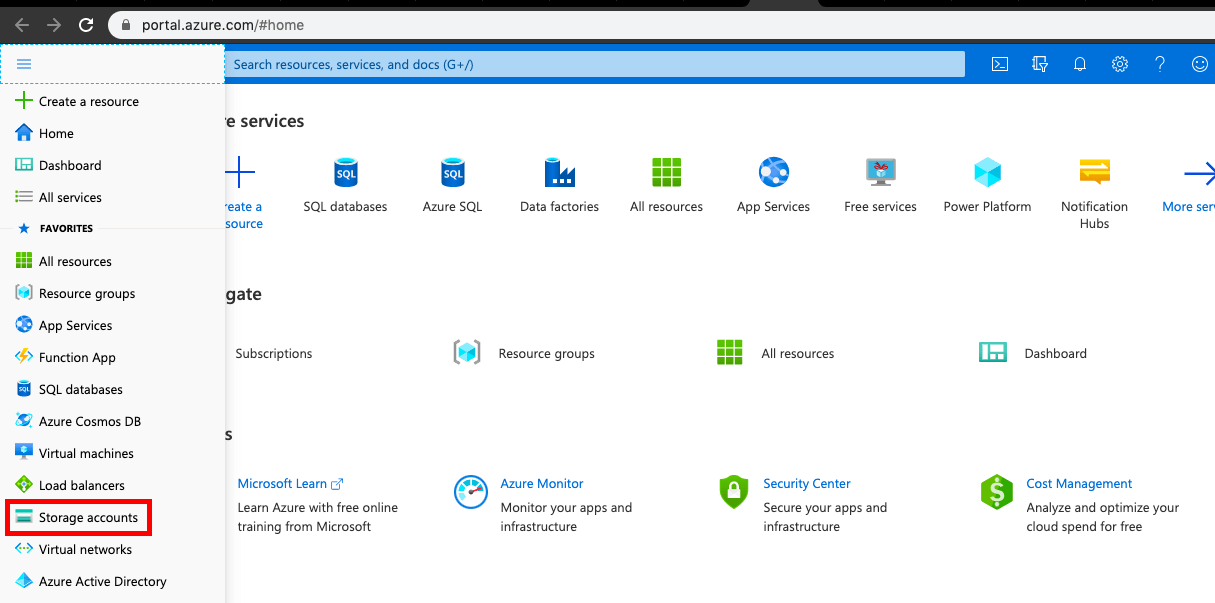The image size is (1215, 603).
Task: Open the Cost Management link
Action: coord(1079,483)
